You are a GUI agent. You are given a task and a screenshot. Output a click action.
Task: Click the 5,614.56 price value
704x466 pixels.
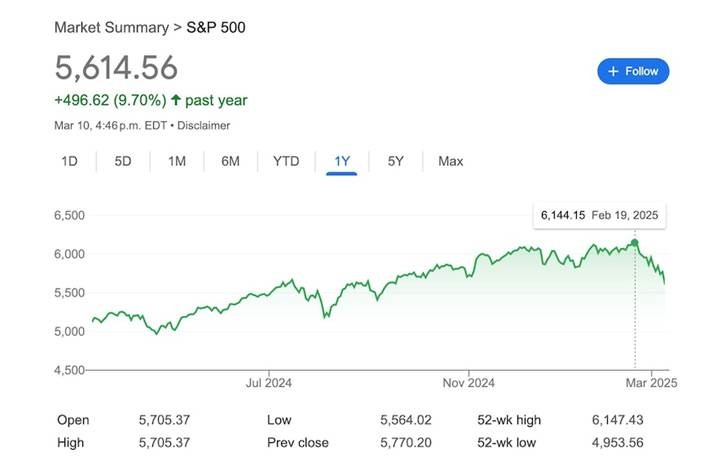click(x=116, y=68)
